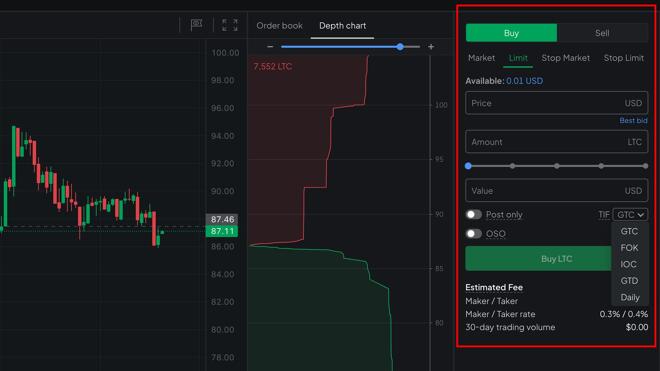Adjust the depth chart zoom slider handle
Screen dimensions: 660x371
pyautogui.click(x=400, y=47)
